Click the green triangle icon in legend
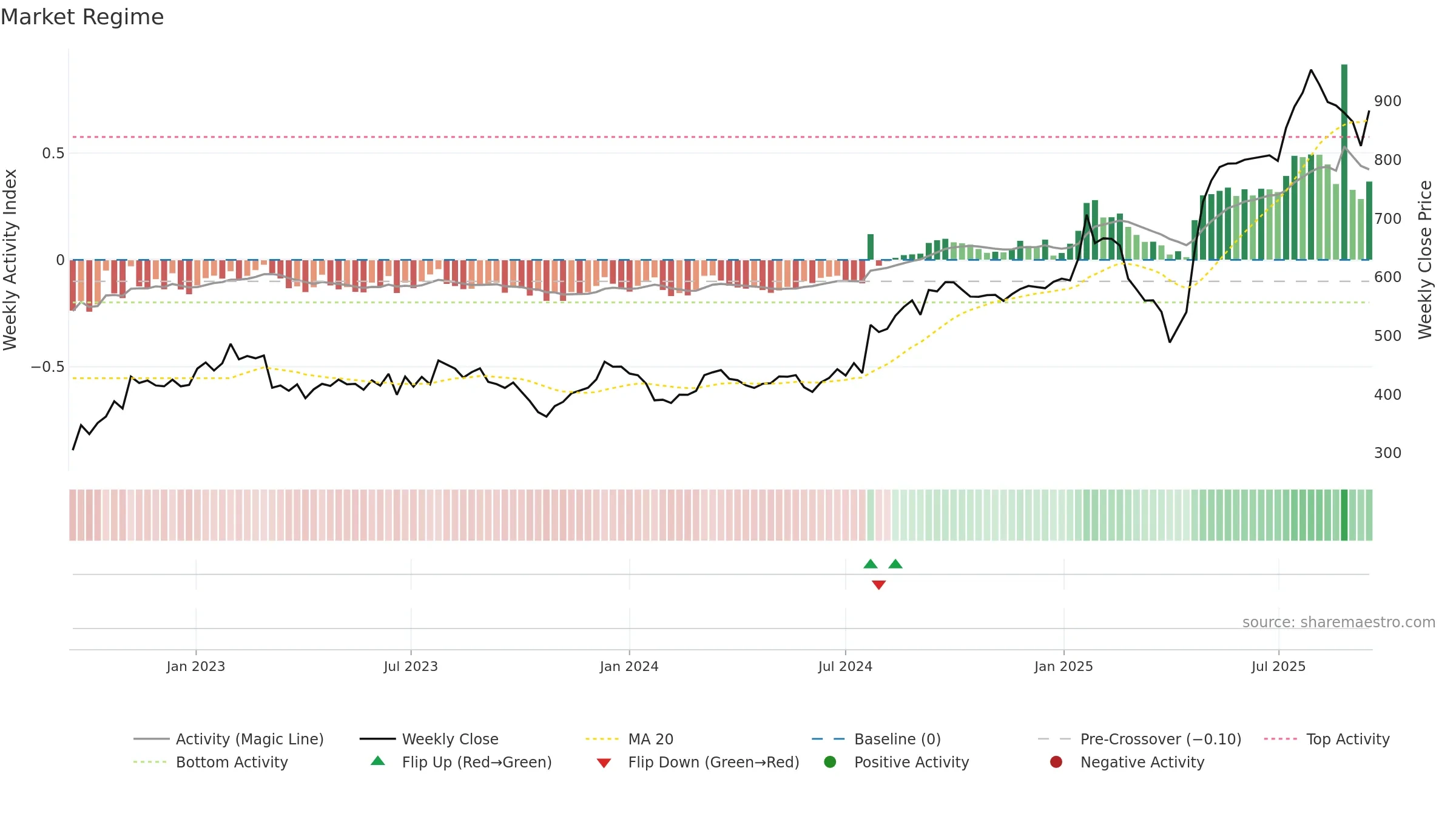The width and height of the screenshot is (1456, 819). (x=378, y=761)
